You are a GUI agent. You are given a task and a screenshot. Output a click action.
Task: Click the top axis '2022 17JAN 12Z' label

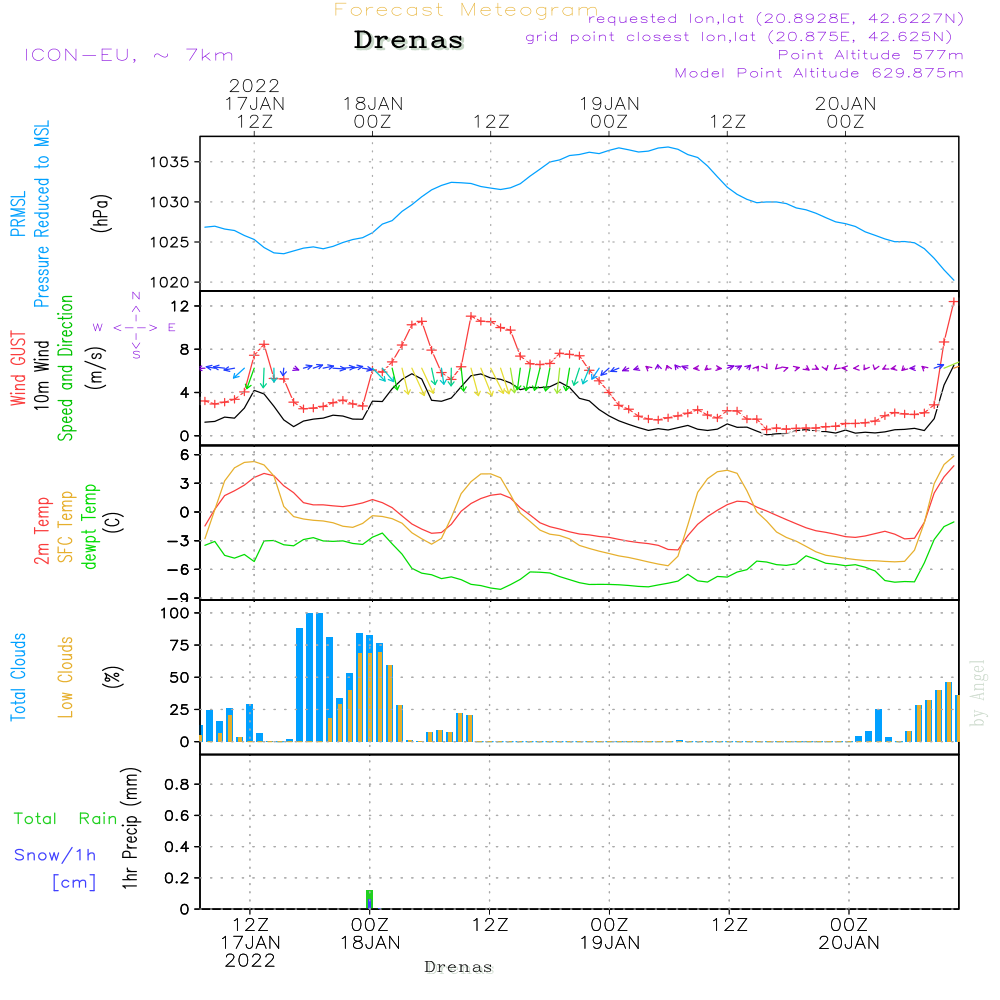254,103
